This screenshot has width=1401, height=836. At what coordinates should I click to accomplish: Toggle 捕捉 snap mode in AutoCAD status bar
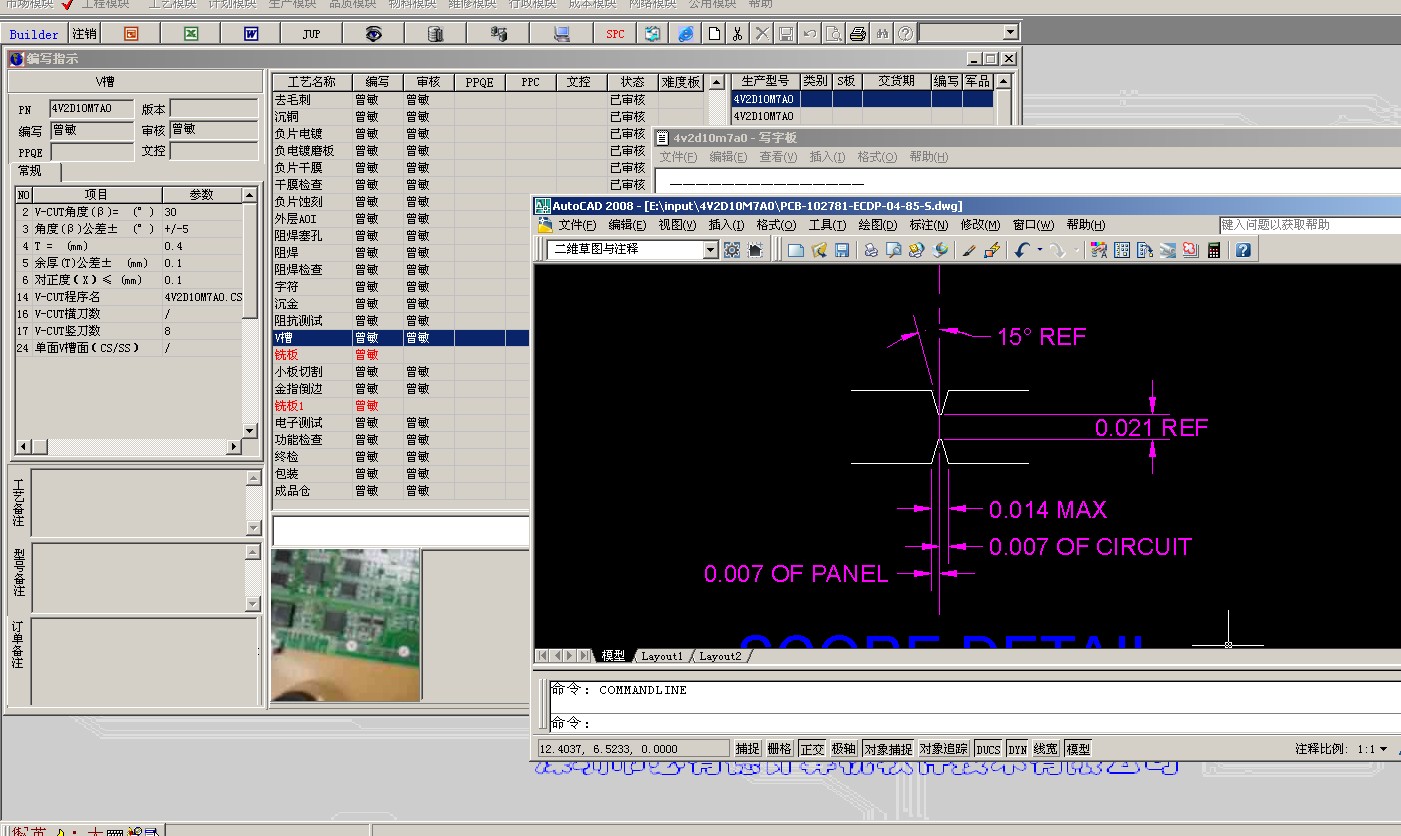pyautogui.click(x=748, y=749)
